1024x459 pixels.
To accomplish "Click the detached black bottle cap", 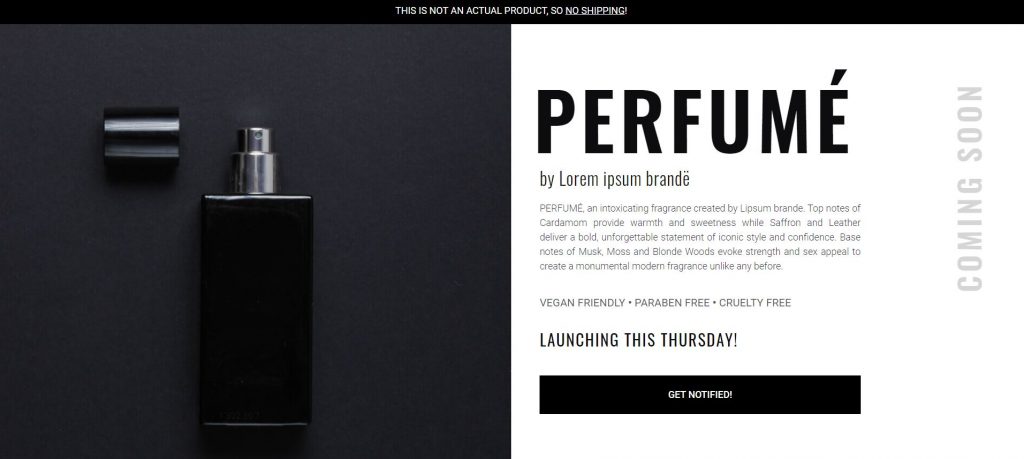I will 142,135.
